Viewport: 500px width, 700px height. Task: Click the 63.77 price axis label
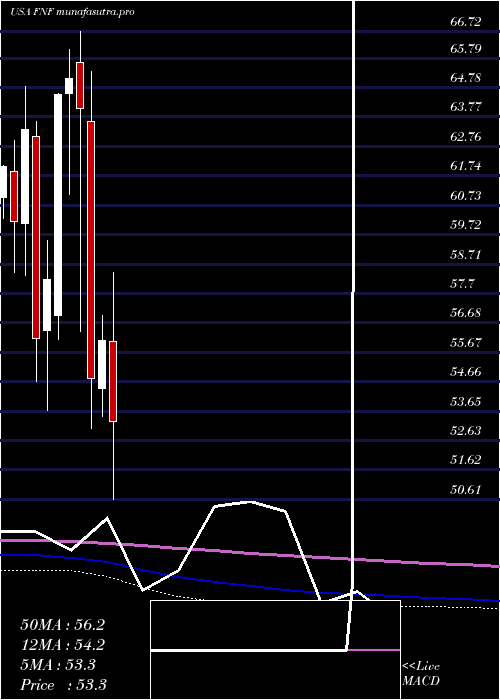pos(466,107)
